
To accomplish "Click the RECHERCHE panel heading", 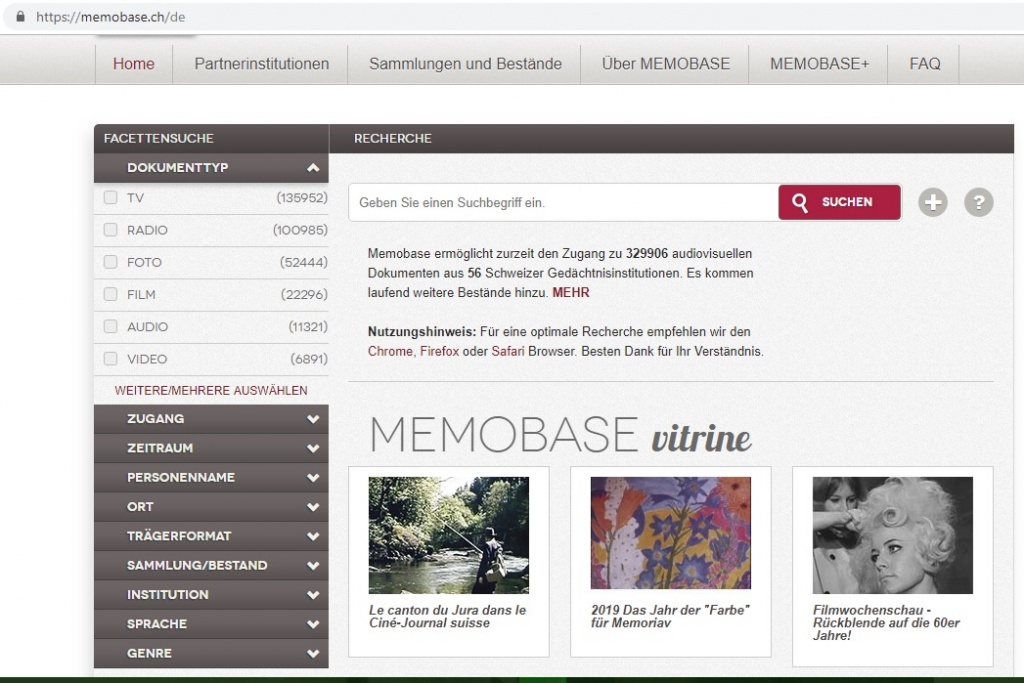I will coord(392,138).
